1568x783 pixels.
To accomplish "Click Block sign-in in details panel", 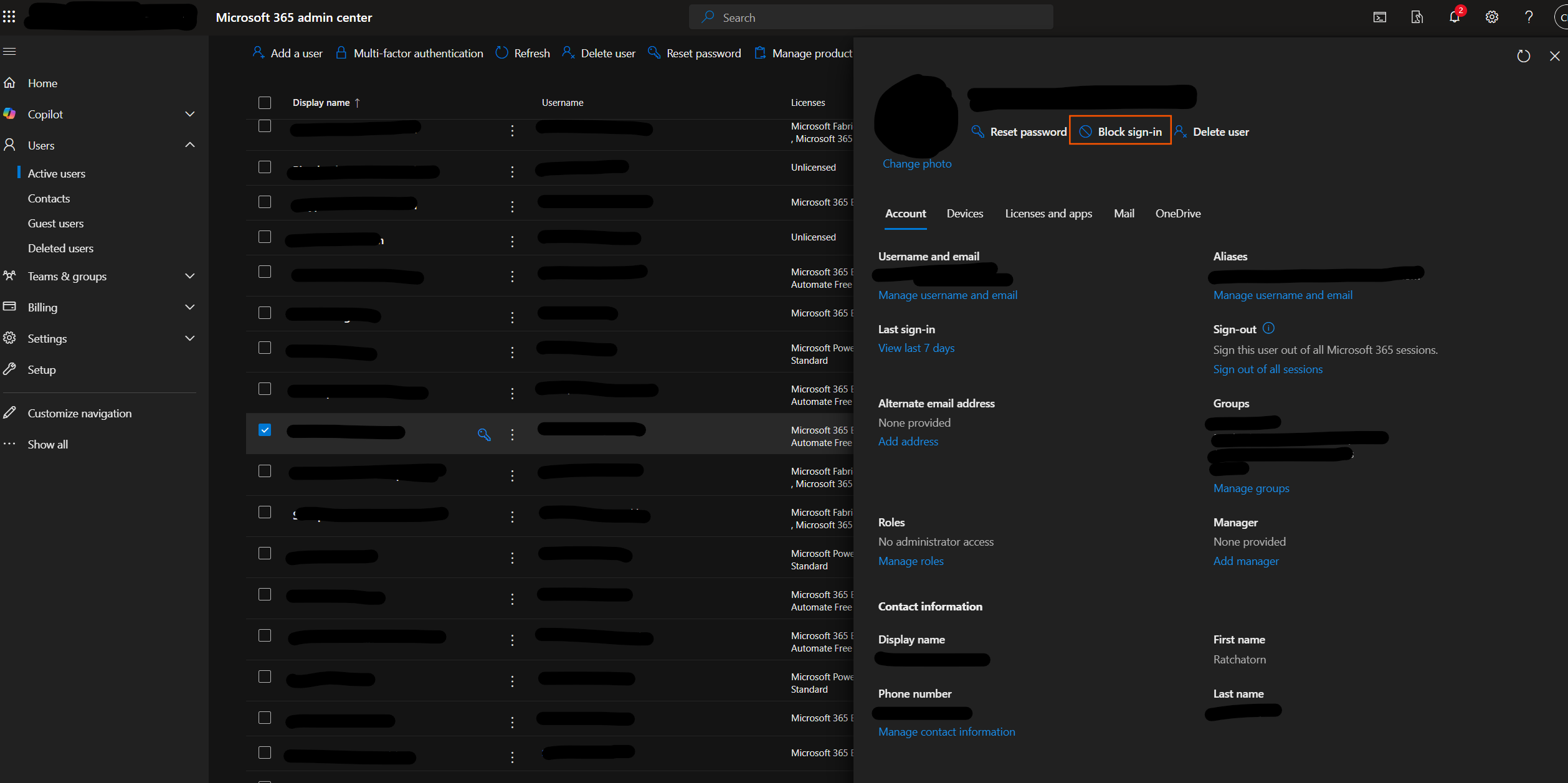I will tap(1120, 131).
